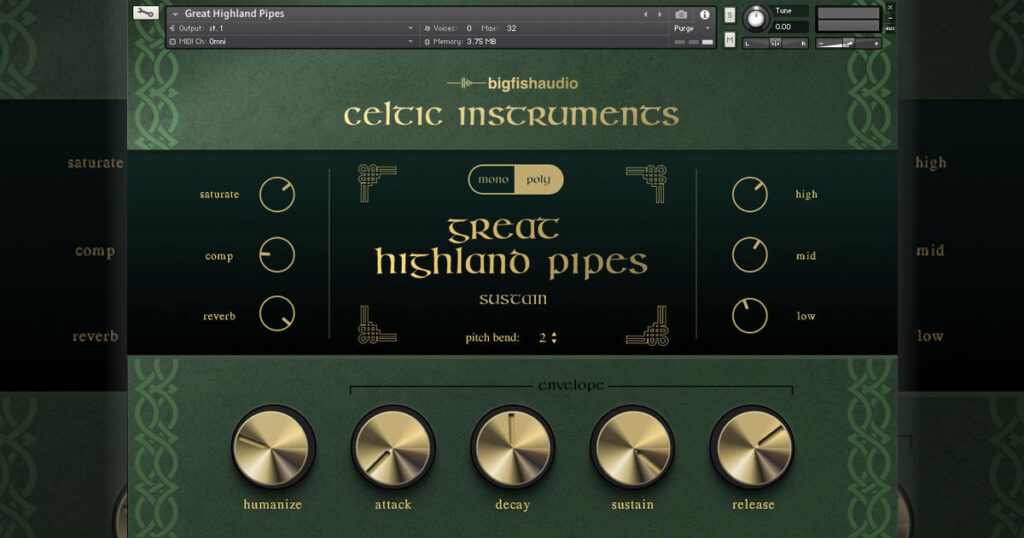
Task: Click the pitch bend value 2
Action: [x=542, y=338]
